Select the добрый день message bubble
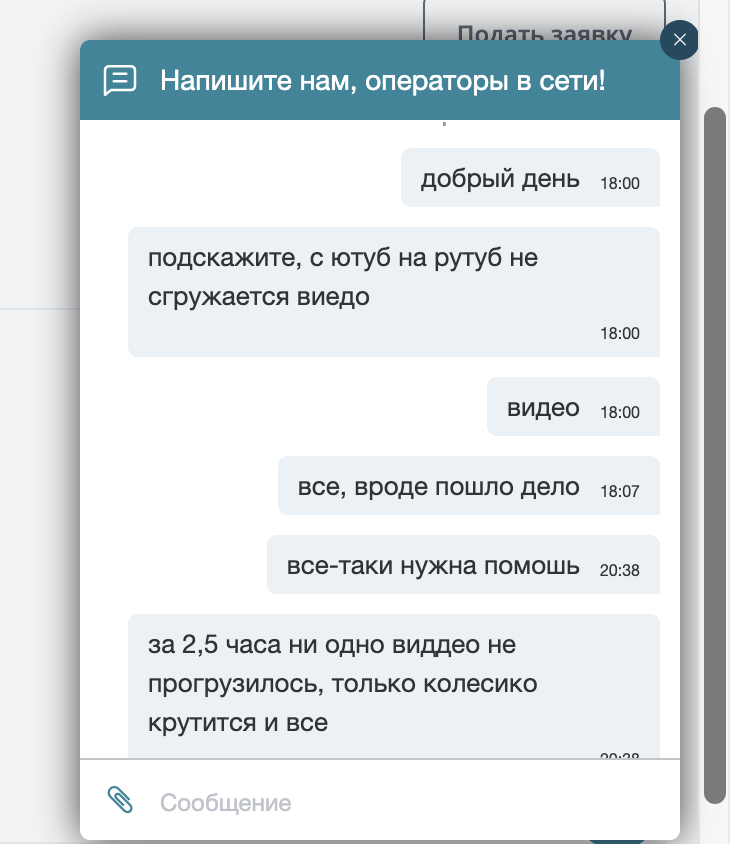The image size is (730, 844). 500,179
